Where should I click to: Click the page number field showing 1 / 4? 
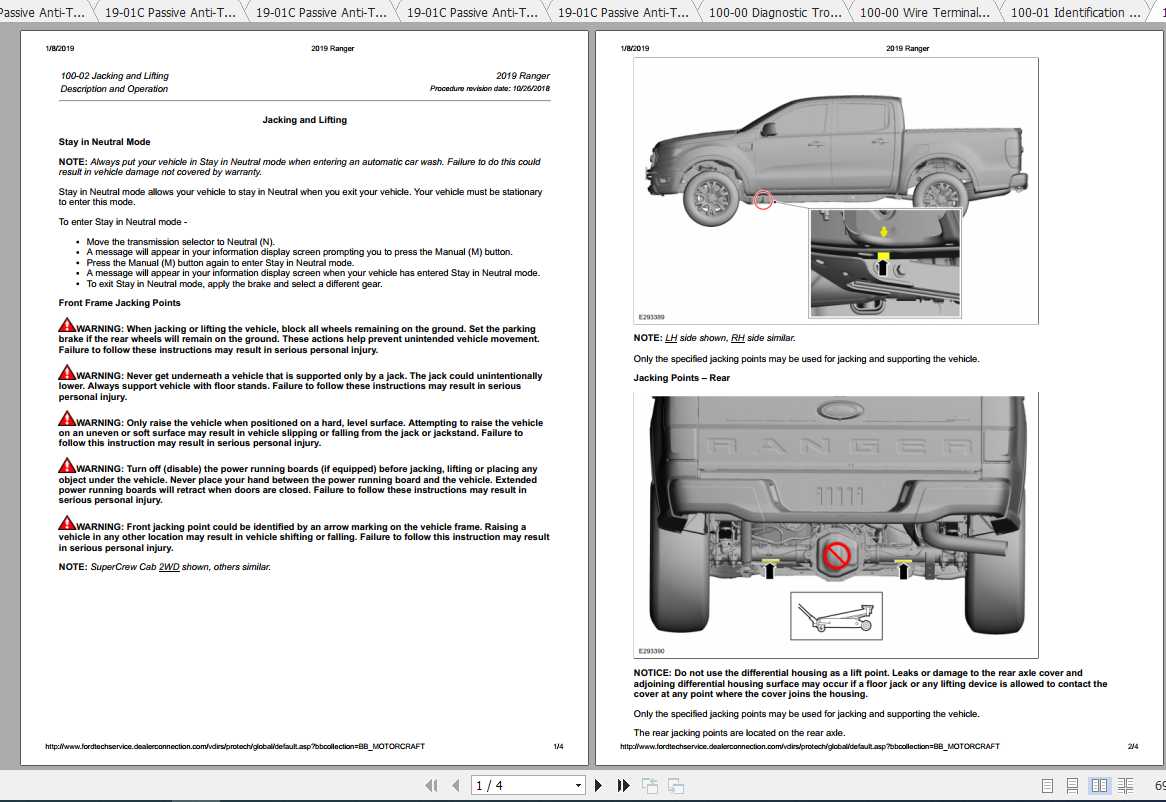click(x=520, y=786)
